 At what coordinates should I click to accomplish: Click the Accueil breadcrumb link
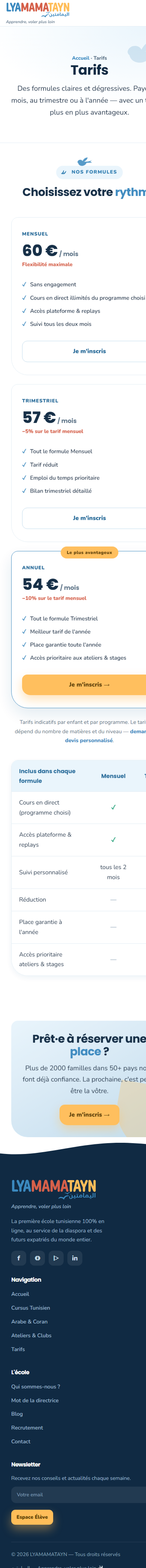click(x=80, y=58)
